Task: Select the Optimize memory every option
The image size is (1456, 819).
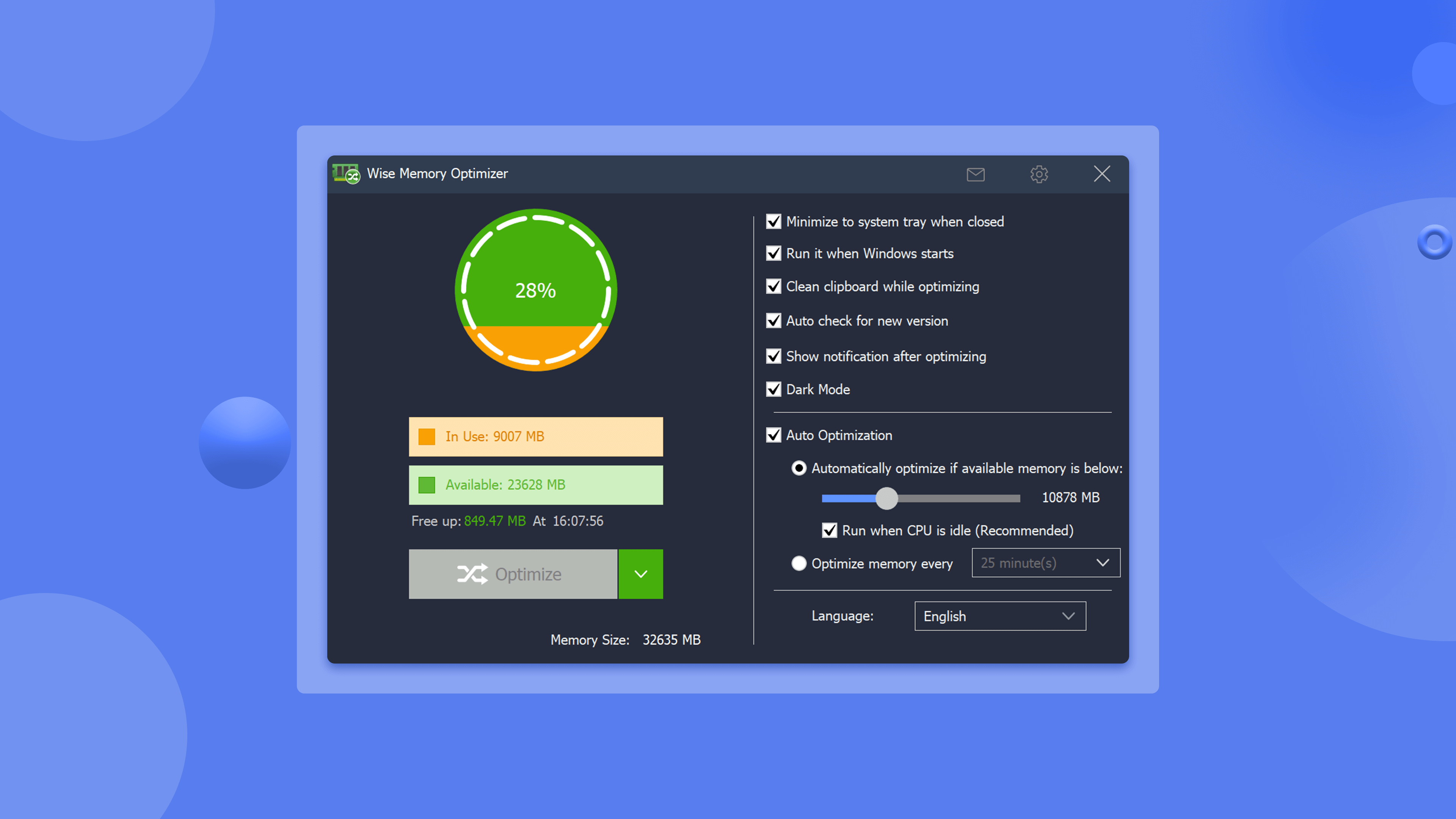Action: [799, 563]
